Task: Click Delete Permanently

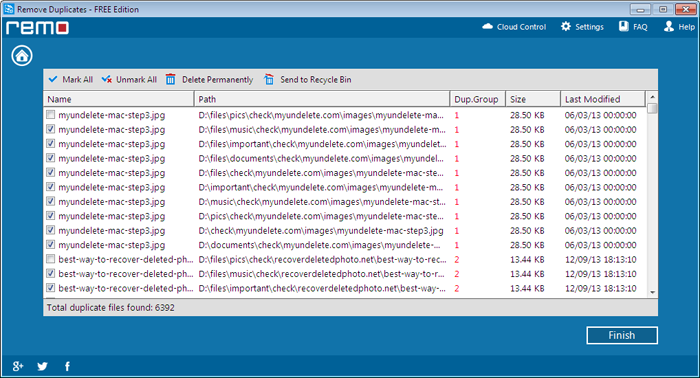Action: coord(209,79)
